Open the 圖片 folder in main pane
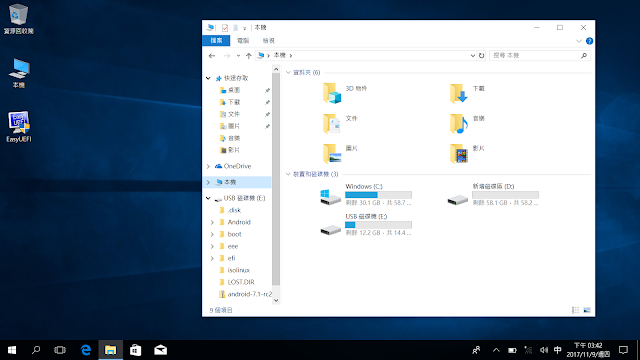 [332, 153]
